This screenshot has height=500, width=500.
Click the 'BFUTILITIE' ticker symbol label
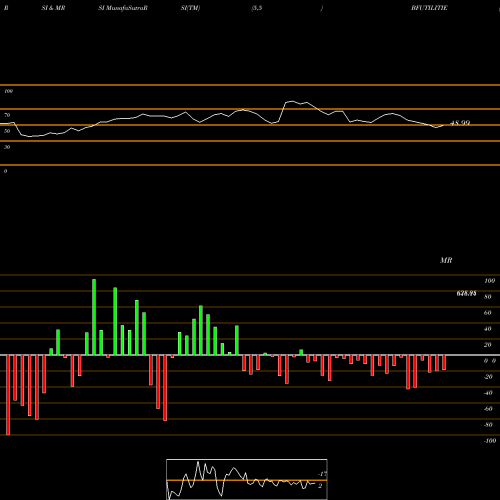[x=429, y=8]
